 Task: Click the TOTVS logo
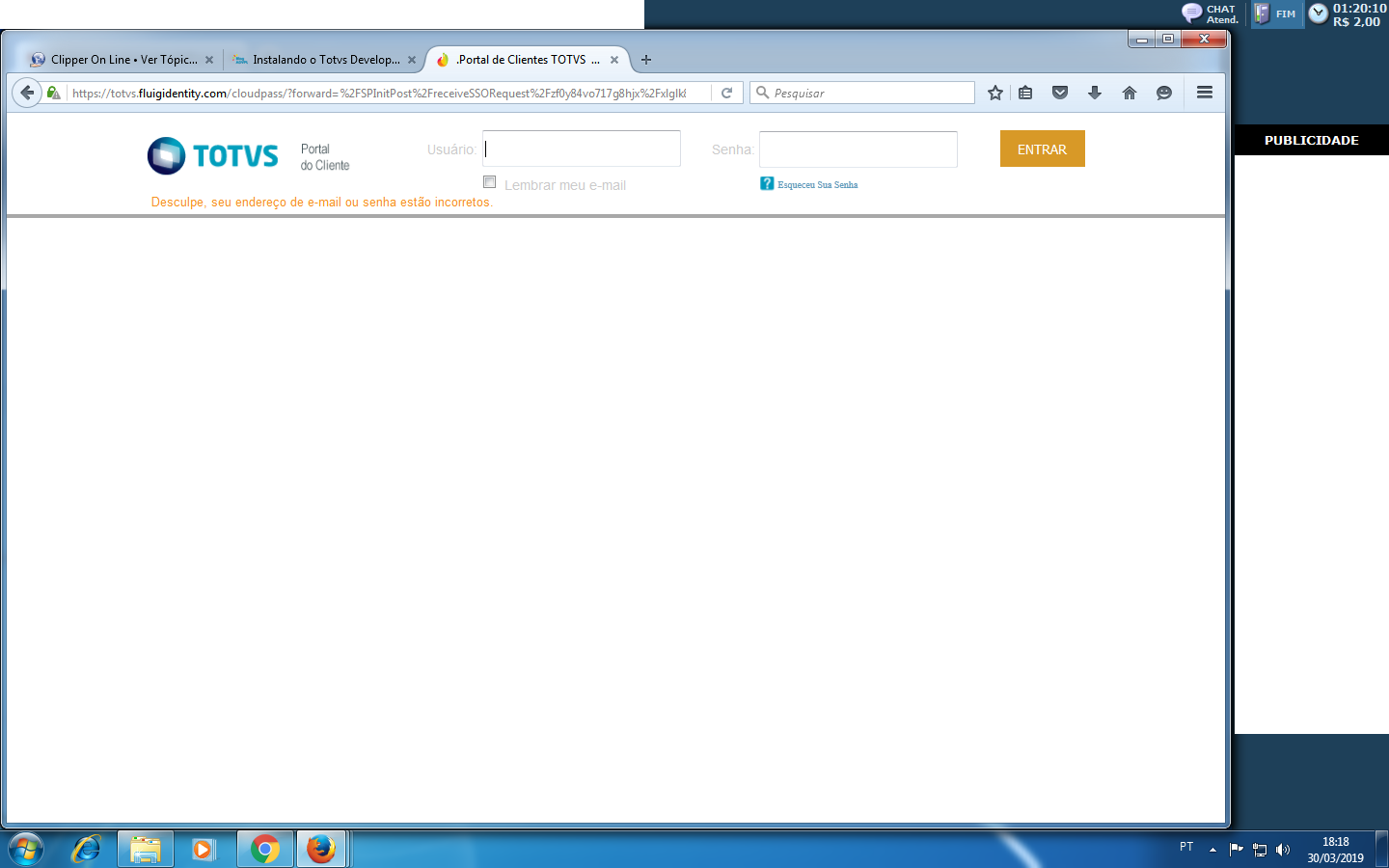tap(212, 155)
